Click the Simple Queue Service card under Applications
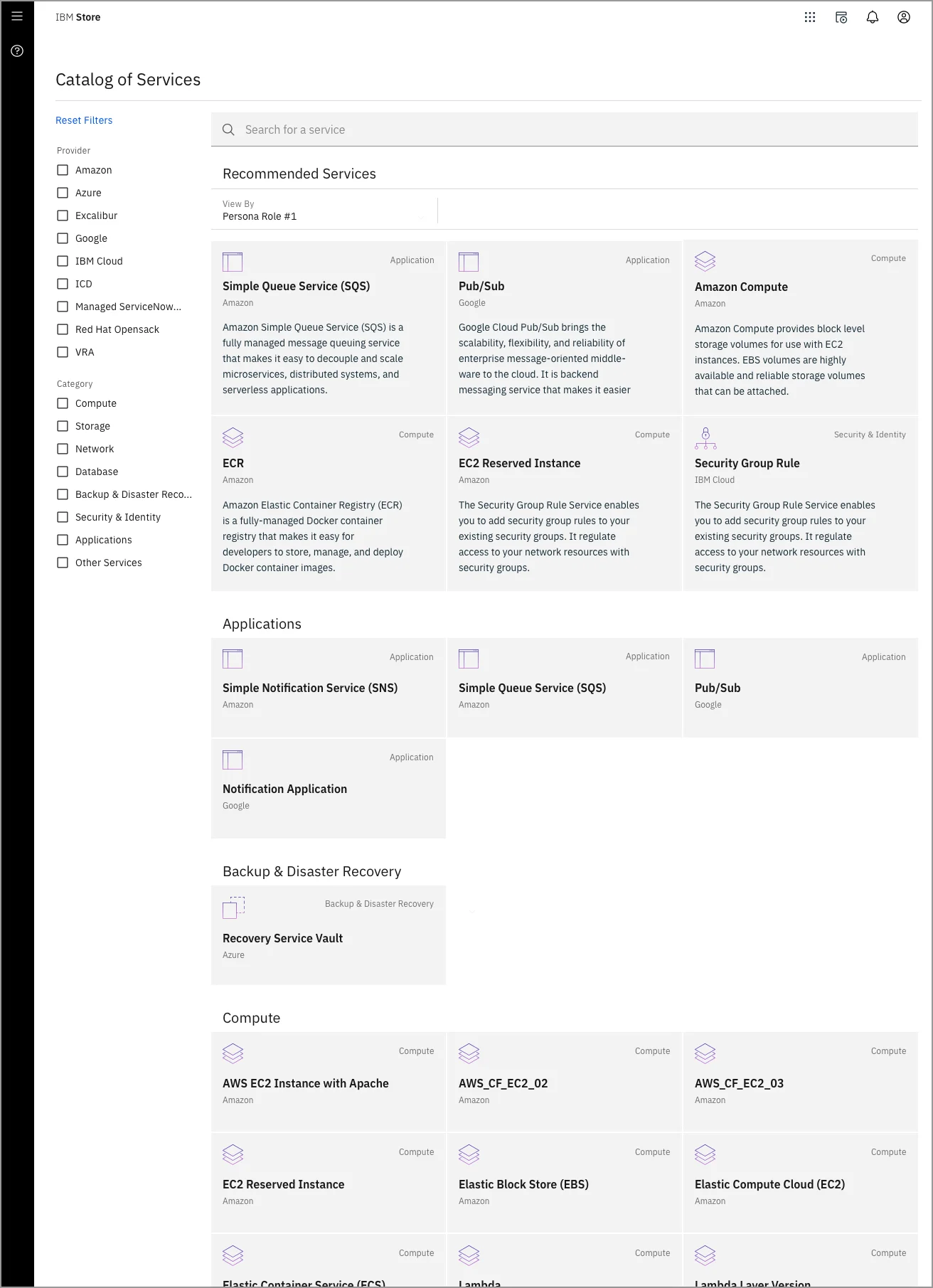Image resolution: width=933 pixels, height=1288 pixels. point(565,688)
